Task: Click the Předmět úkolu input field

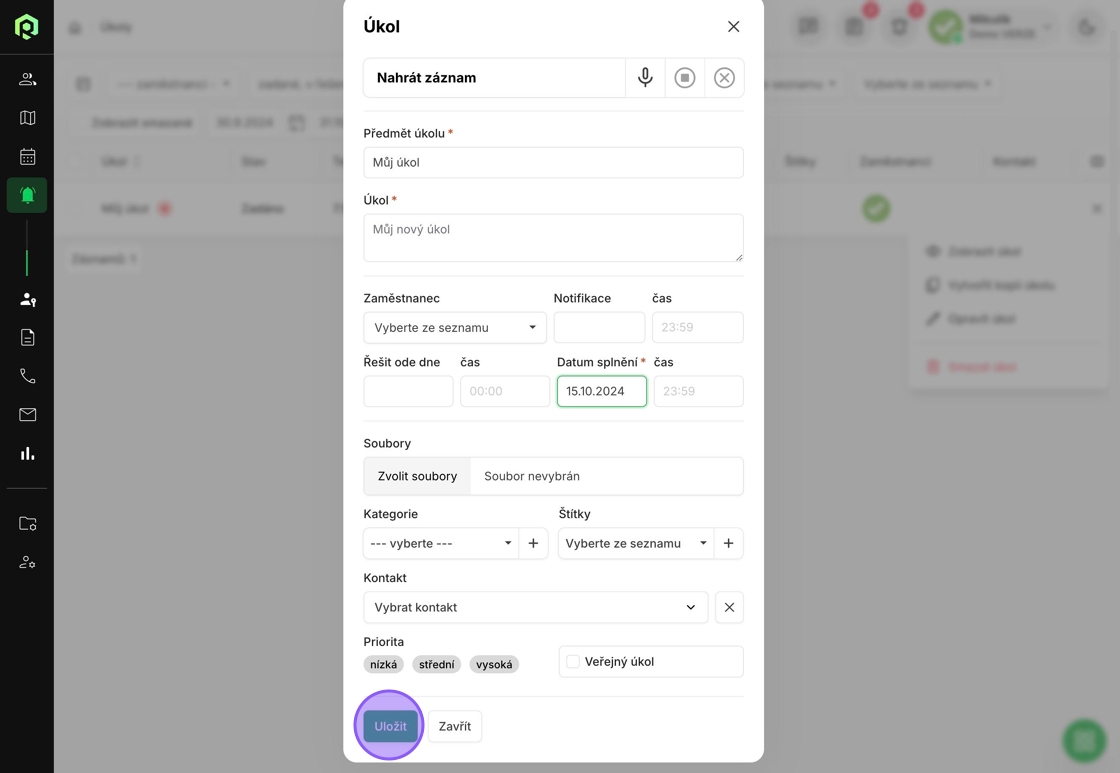Action: pyautogui.click(x=553, y=162)
